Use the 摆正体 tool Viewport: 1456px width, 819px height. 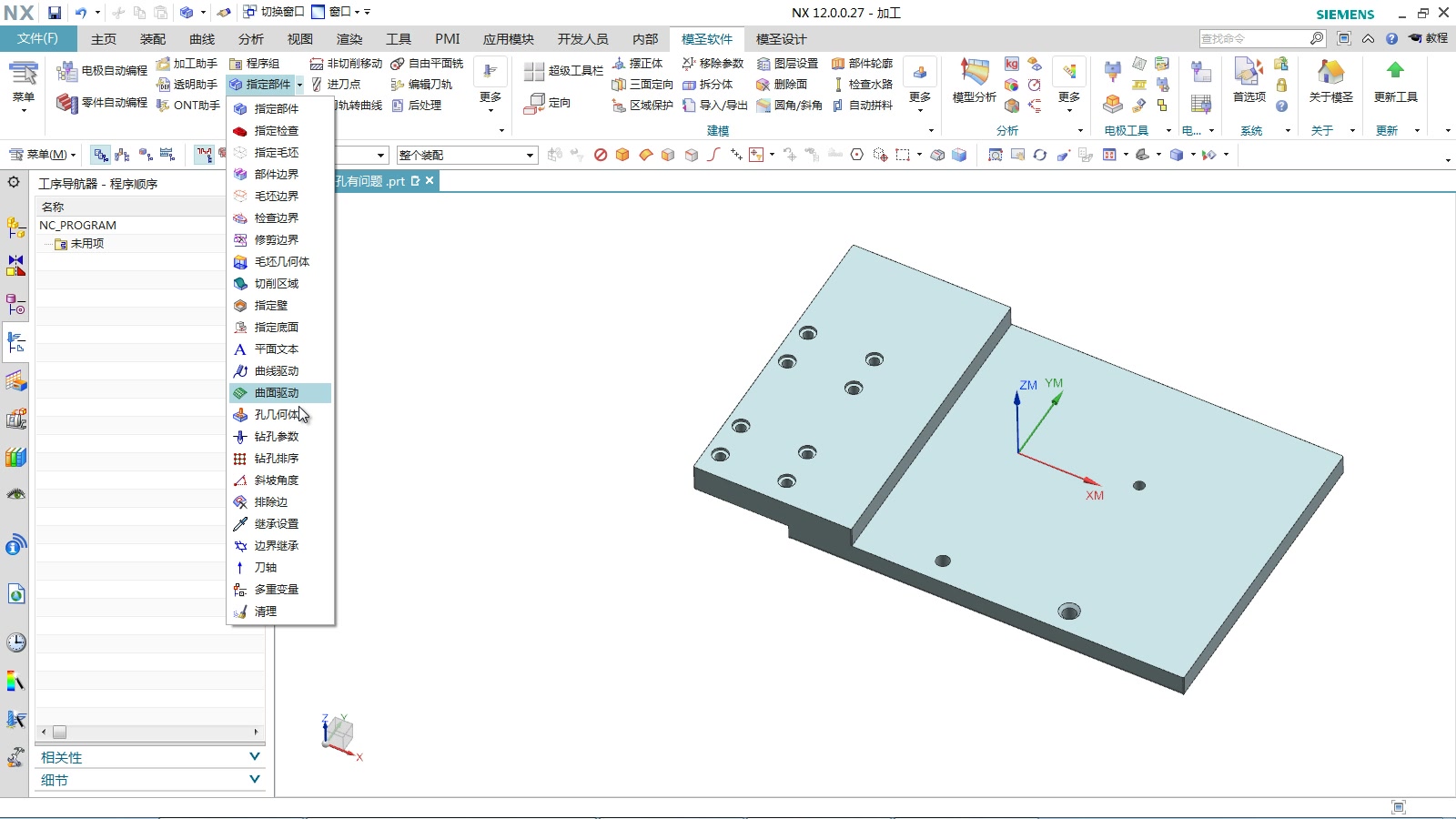637,64
